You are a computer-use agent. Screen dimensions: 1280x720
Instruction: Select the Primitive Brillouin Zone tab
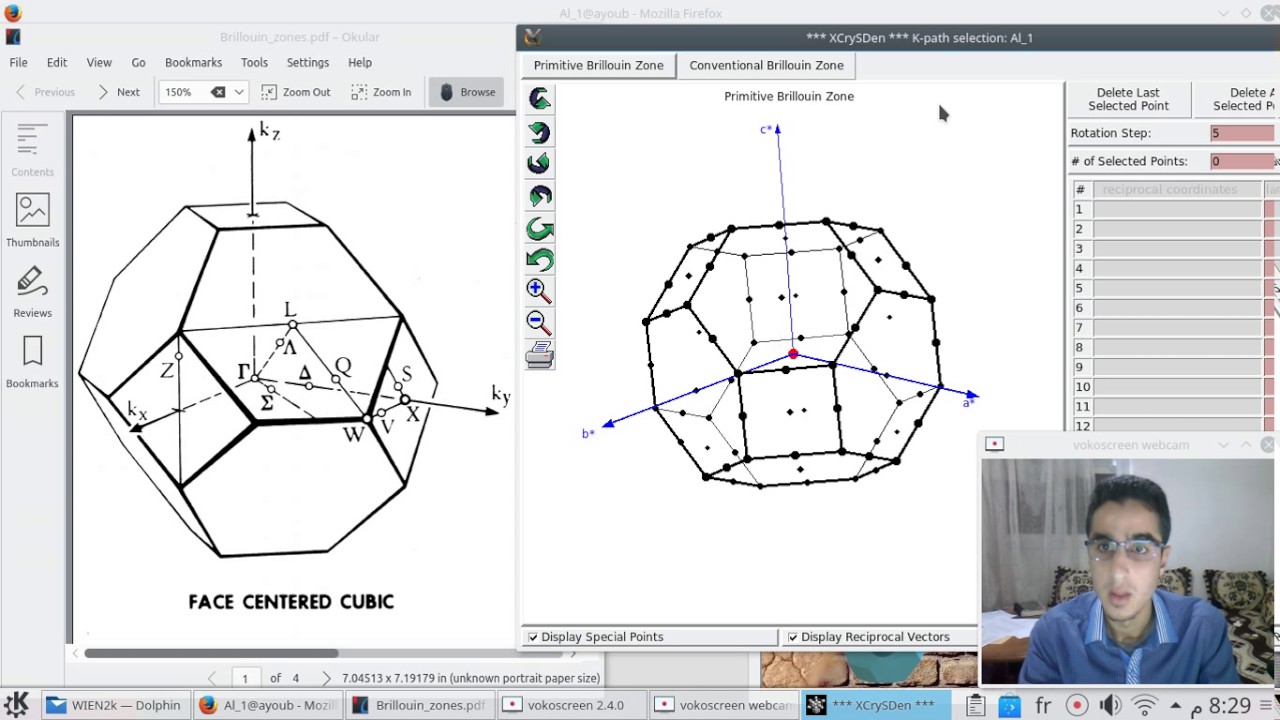pos(598,65)
